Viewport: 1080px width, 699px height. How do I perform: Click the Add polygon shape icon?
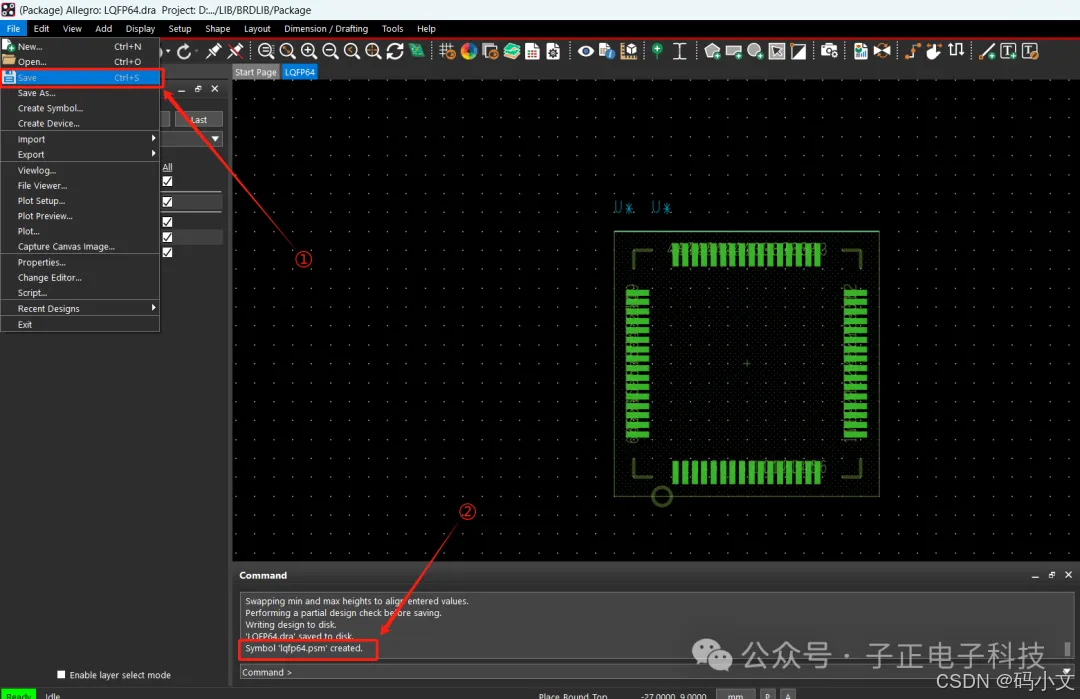click(712, 52)
